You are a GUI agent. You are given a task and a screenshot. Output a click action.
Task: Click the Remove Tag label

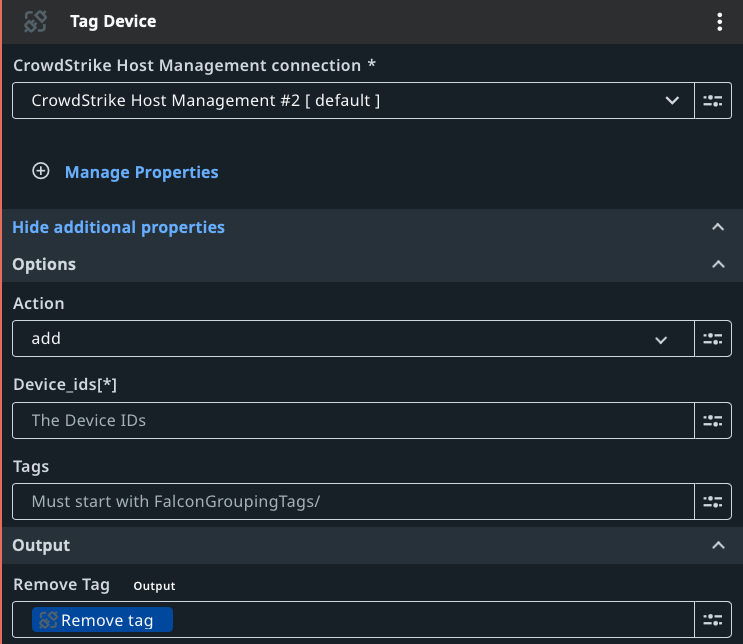pos(62,585)
